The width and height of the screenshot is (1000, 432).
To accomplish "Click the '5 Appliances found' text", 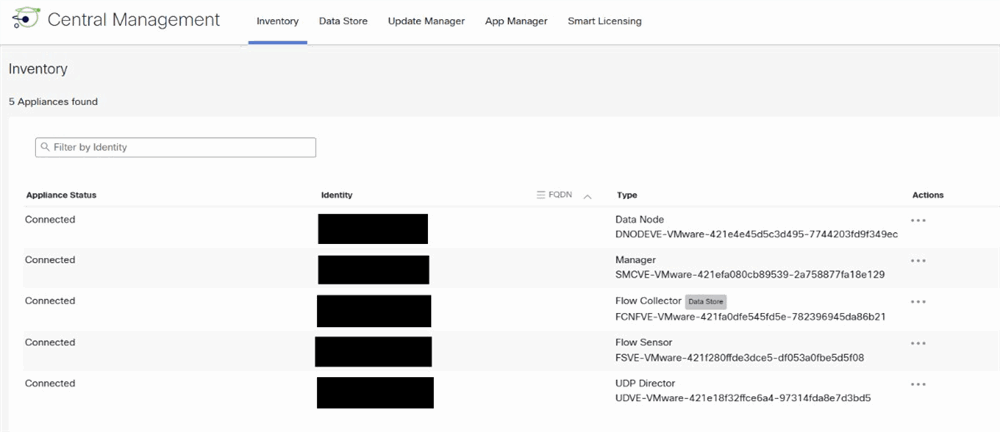I will tap(53, 101).
